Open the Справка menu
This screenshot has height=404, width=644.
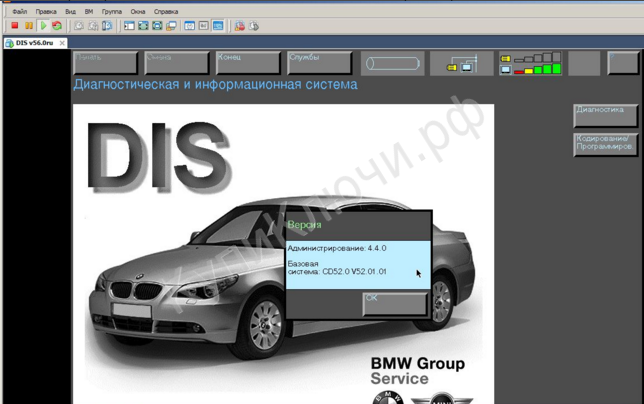[166, 11]
